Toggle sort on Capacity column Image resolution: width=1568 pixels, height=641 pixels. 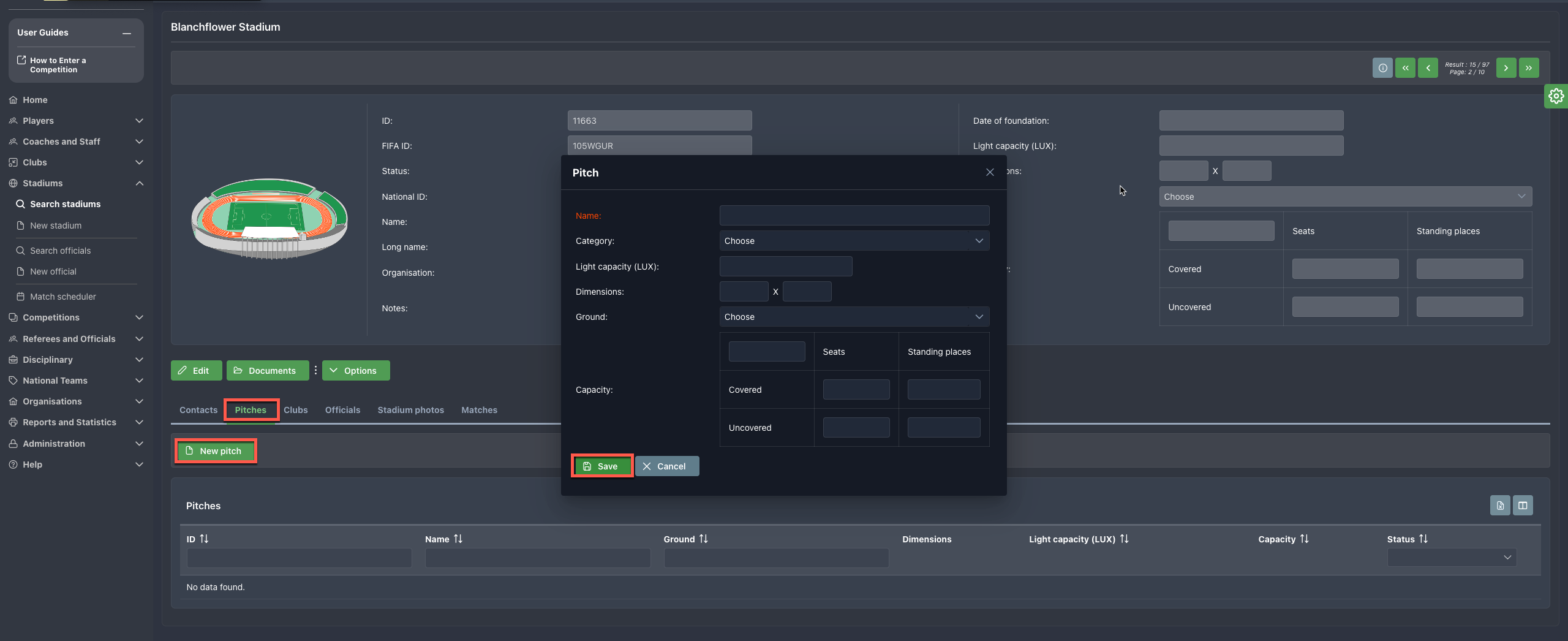pyautogui.click(x=1304, y=539)
